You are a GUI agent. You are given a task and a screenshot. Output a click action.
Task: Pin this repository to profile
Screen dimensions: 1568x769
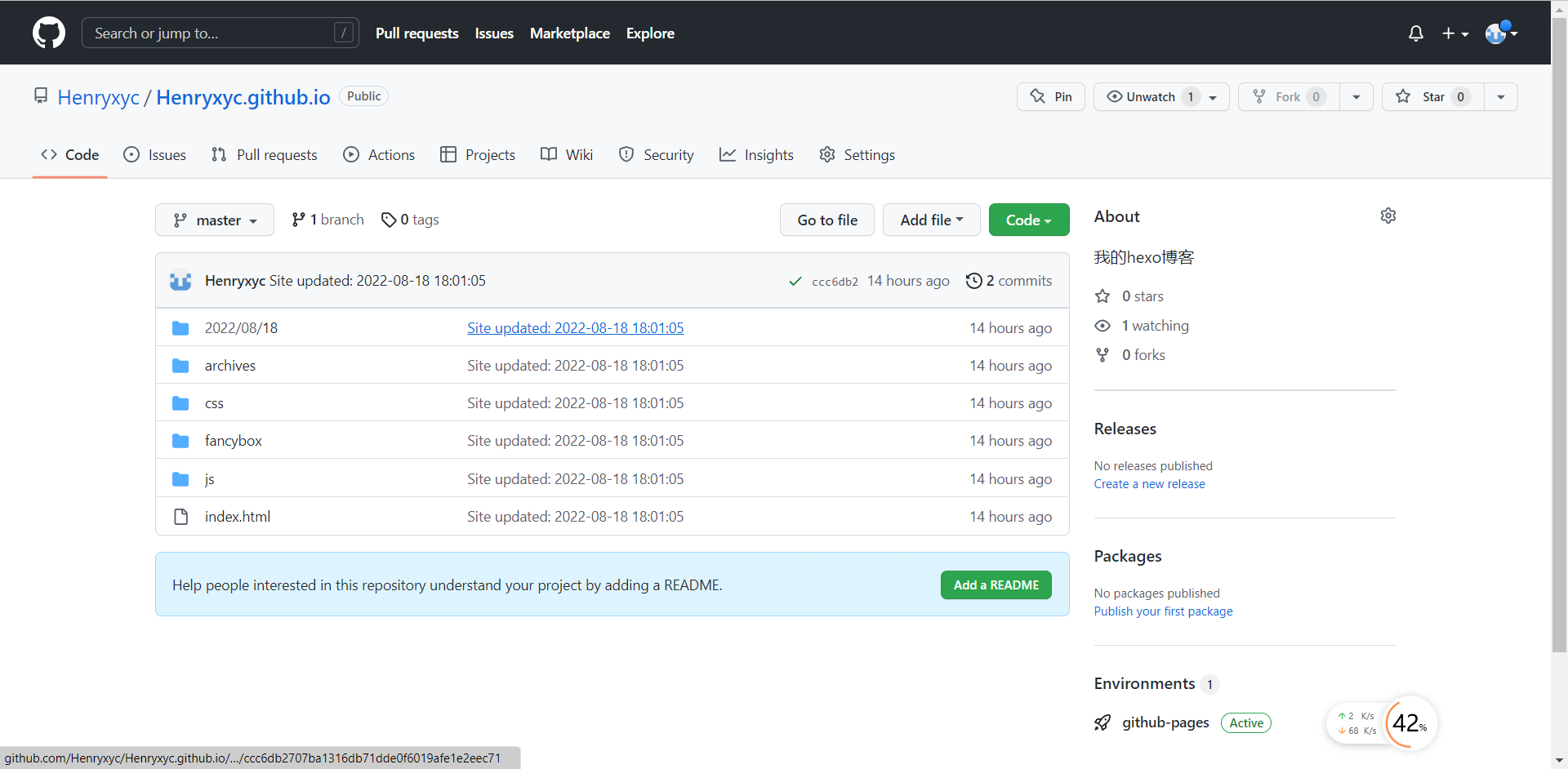(x=1051, y=96)
